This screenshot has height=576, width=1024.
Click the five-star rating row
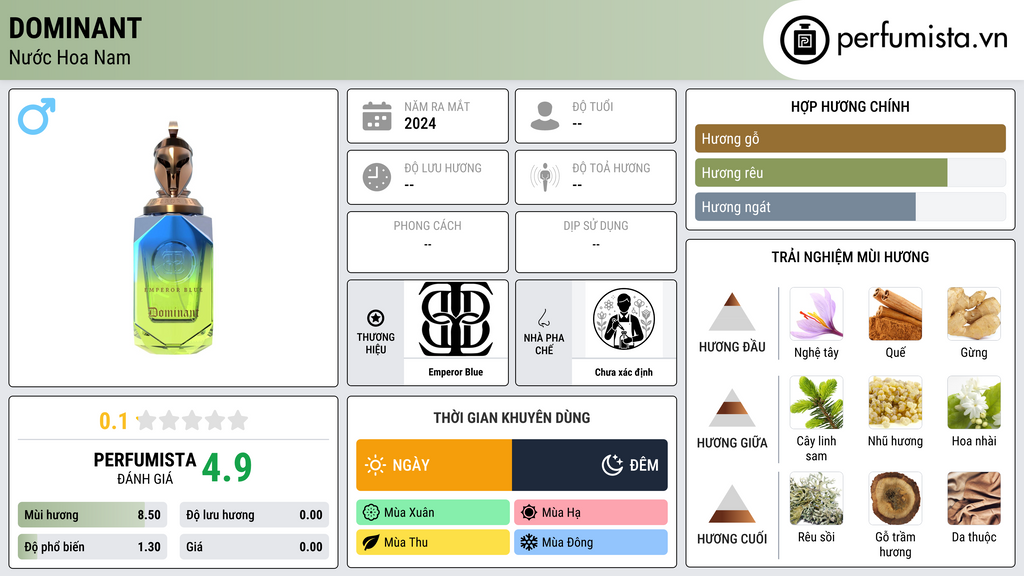click(x=193, y=420)
